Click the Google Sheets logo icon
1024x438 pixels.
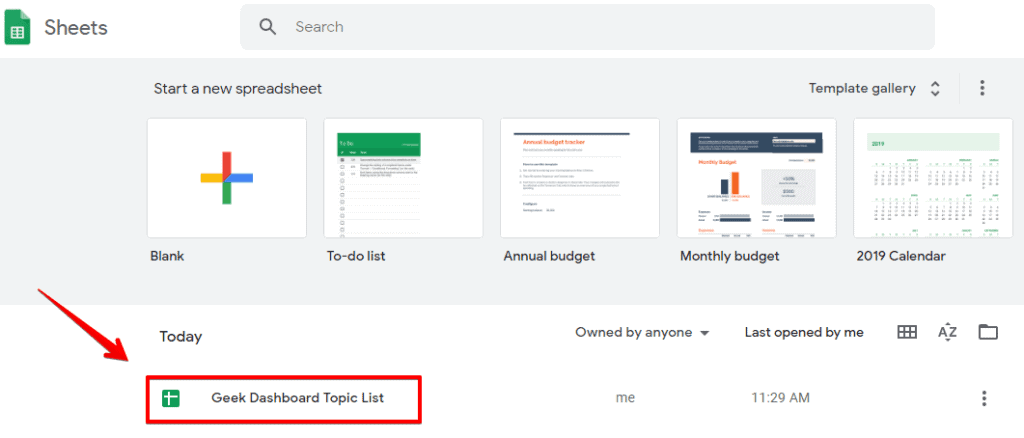point(17,28)
